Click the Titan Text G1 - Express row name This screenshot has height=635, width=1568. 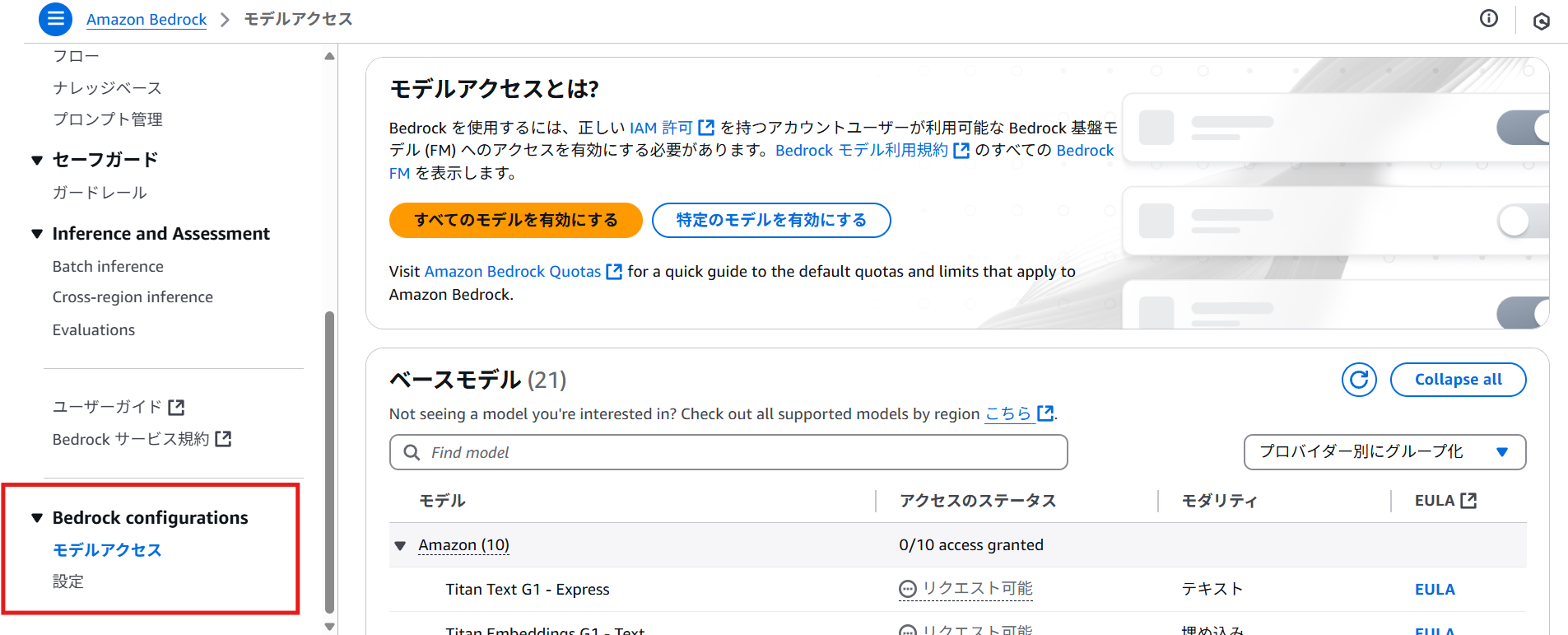click(528, 589)
